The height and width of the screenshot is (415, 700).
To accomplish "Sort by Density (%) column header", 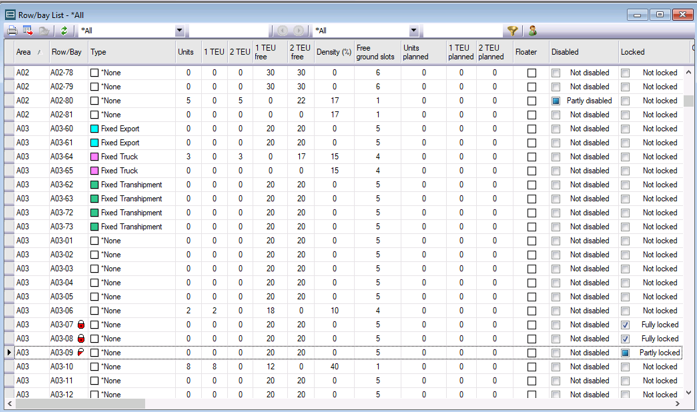I will point(333,52).
